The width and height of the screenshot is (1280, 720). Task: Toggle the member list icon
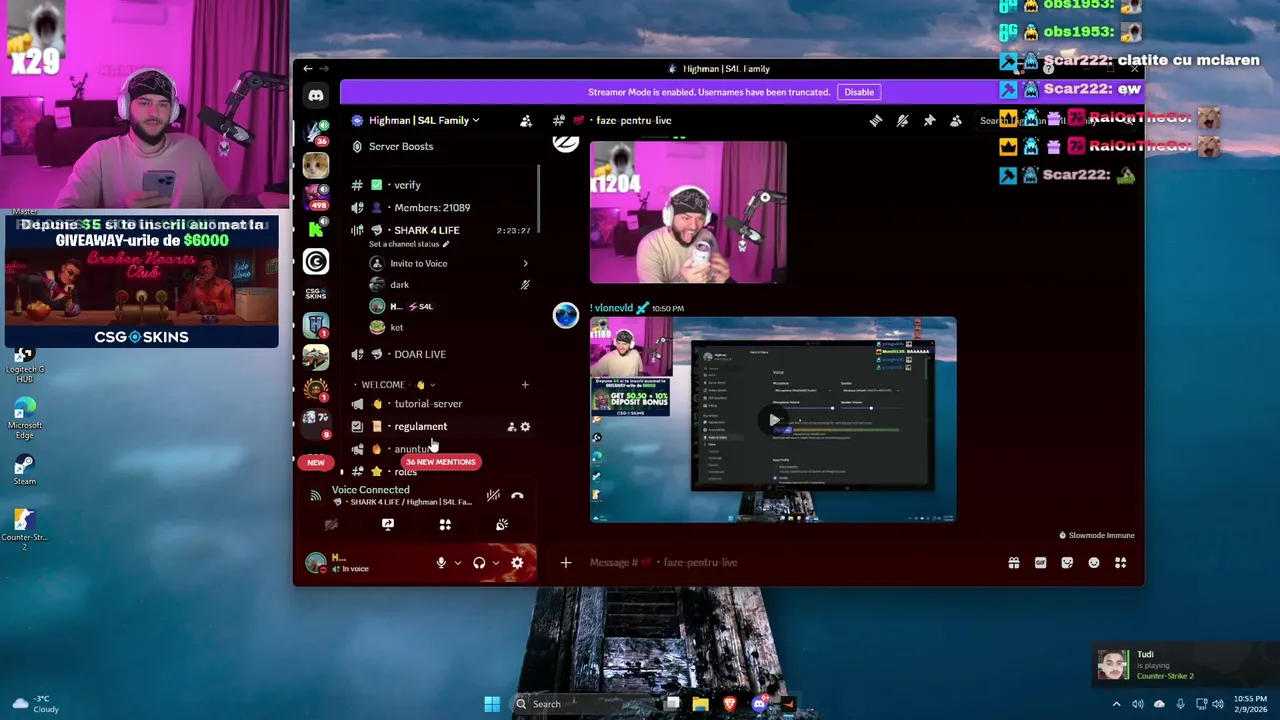coord(956,120)
